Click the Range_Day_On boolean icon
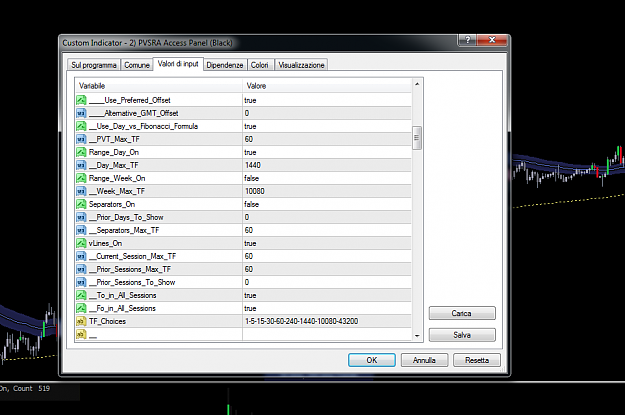Screen dimensions: 625x415 (x=81, y=152)
